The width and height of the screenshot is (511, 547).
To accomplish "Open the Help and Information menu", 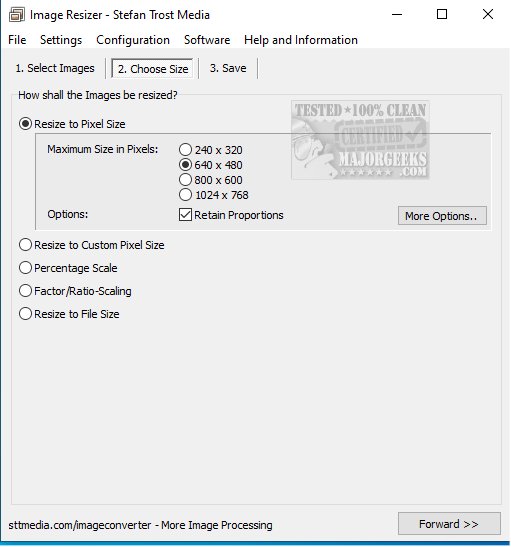I will (x=301, y=40).
